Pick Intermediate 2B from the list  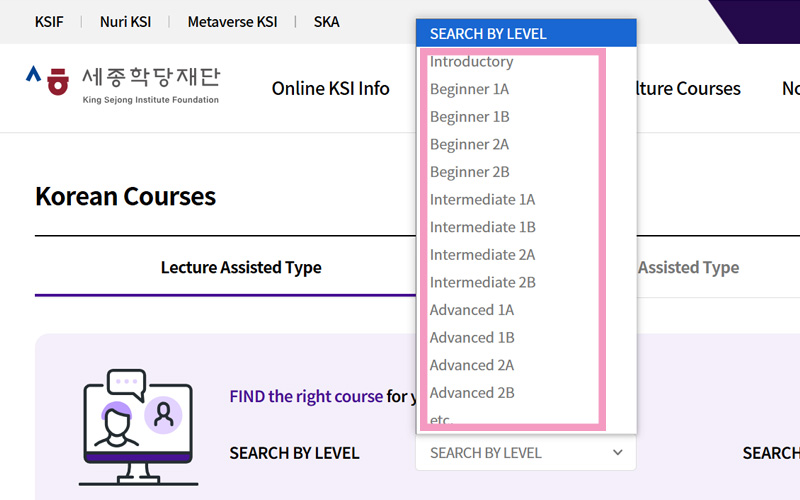click(482, 283)
